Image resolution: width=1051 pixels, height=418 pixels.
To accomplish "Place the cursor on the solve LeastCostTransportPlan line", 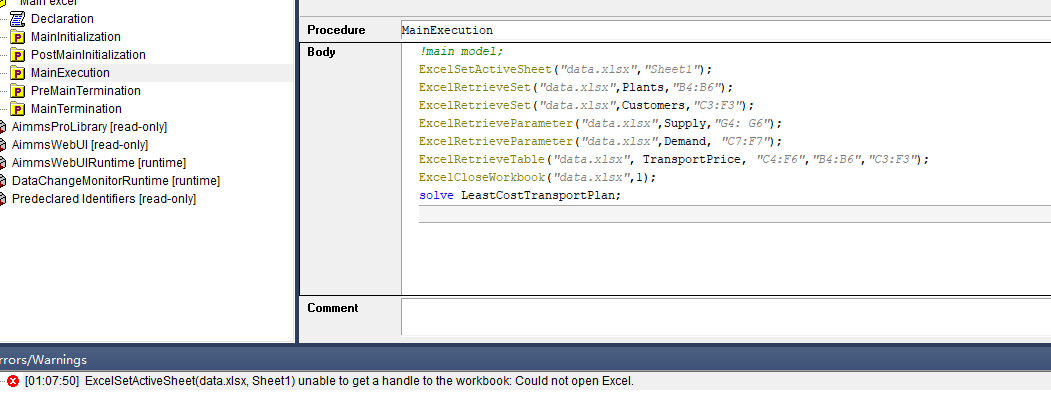I will coord(520,196).
